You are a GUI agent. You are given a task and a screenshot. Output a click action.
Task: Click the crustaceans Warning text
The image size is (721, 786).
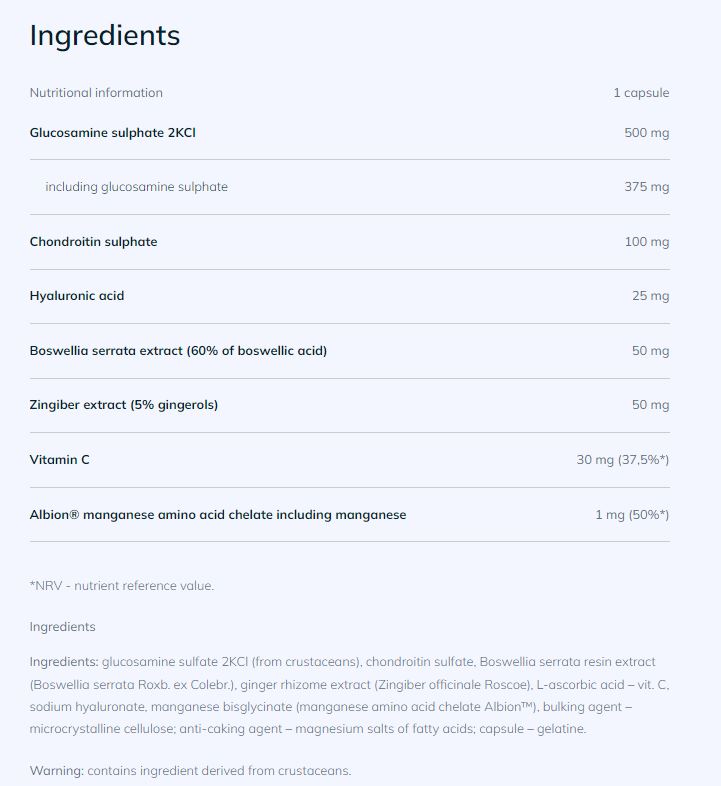click(x=190, y=771)
